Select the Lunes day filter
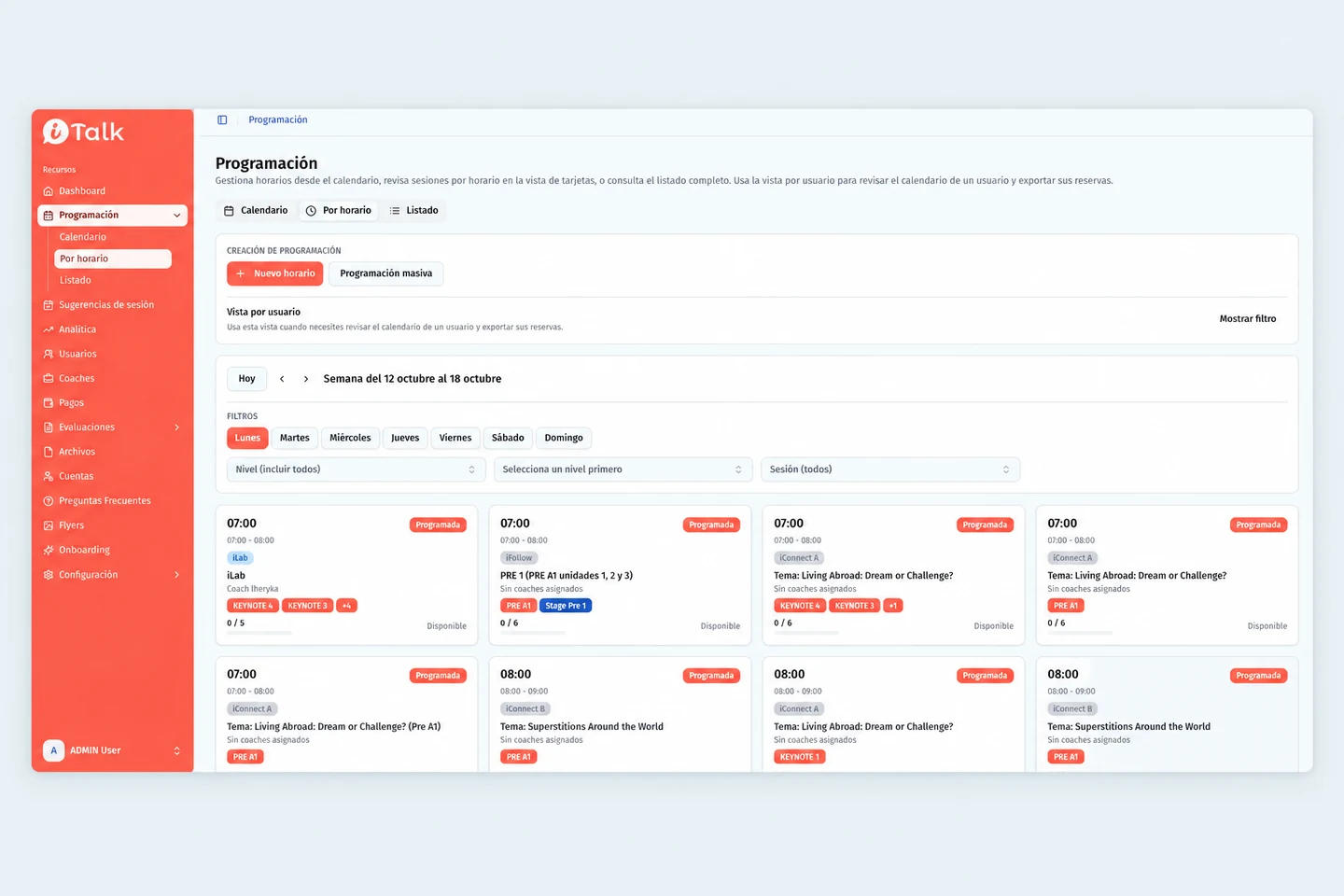This screenshot has width=1344, height=896. (247, 438)
